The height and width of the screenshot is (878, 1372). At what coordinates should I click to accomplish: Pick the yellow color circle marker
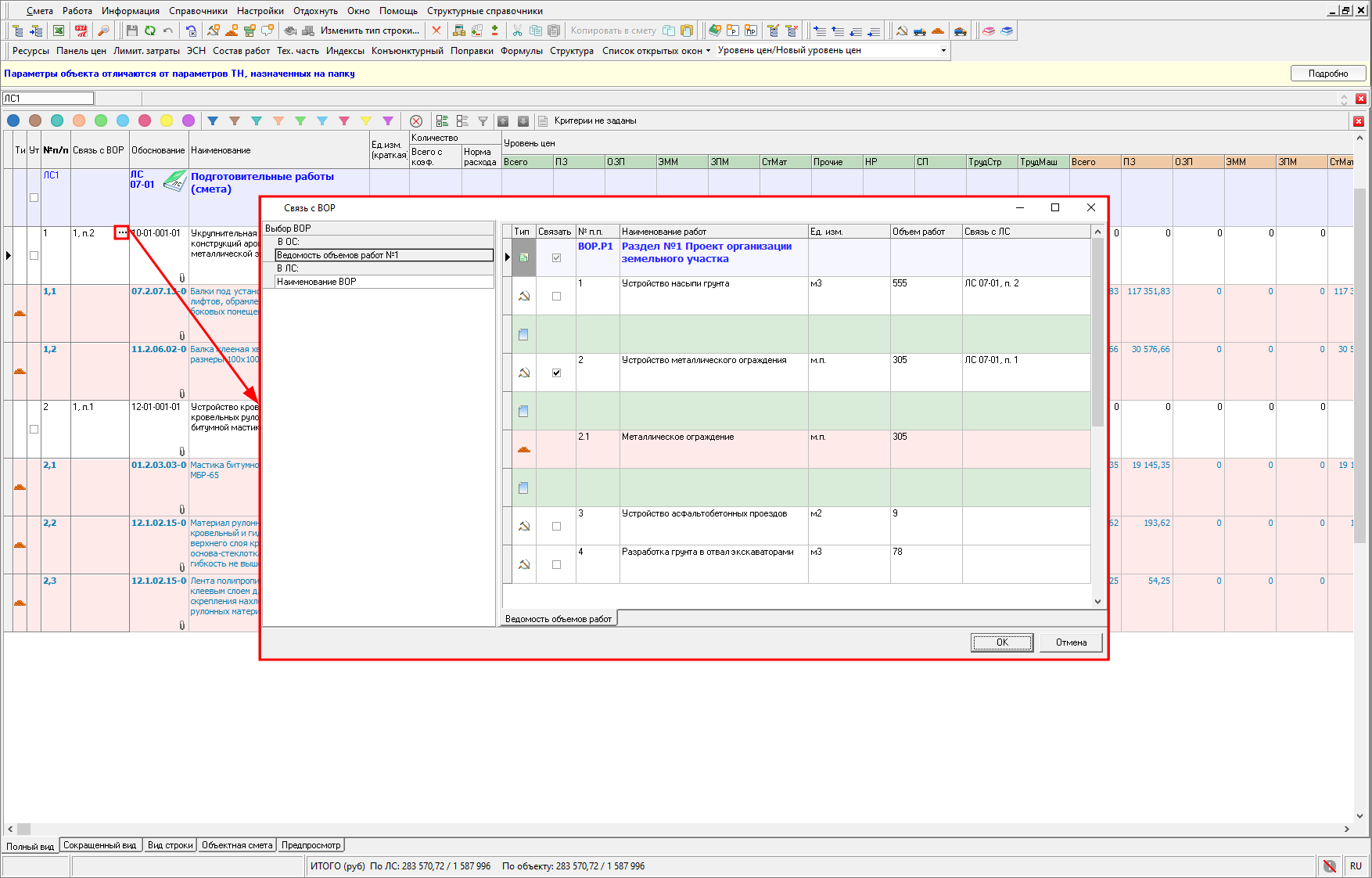point(167,121)
